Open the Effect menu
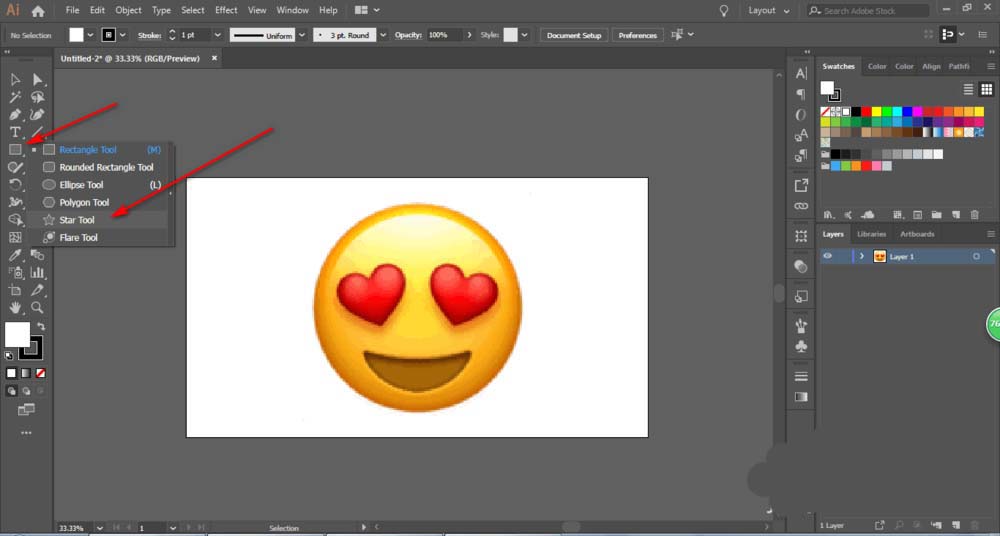The image size is (1000, 536). point(226,10)
